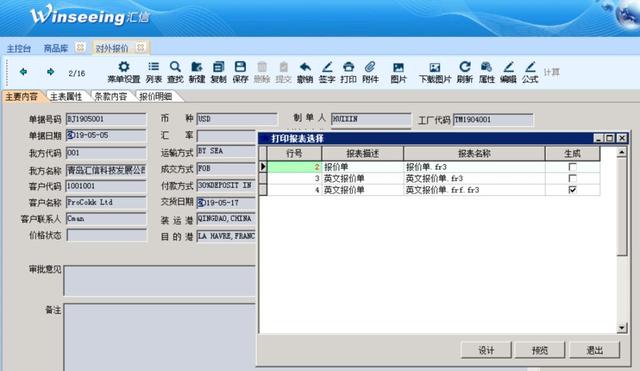Click the 设计 button in print dialog
The height and width of the screenshot is (371, 640).
coord(486,350)
